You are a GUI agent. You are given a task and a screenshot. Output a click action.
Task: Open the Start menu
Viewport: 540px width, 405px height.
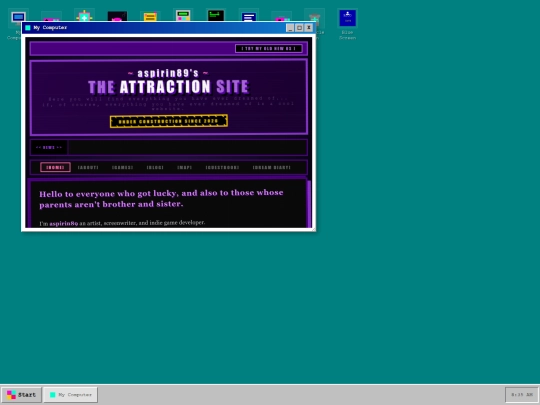tap(21, 395)
